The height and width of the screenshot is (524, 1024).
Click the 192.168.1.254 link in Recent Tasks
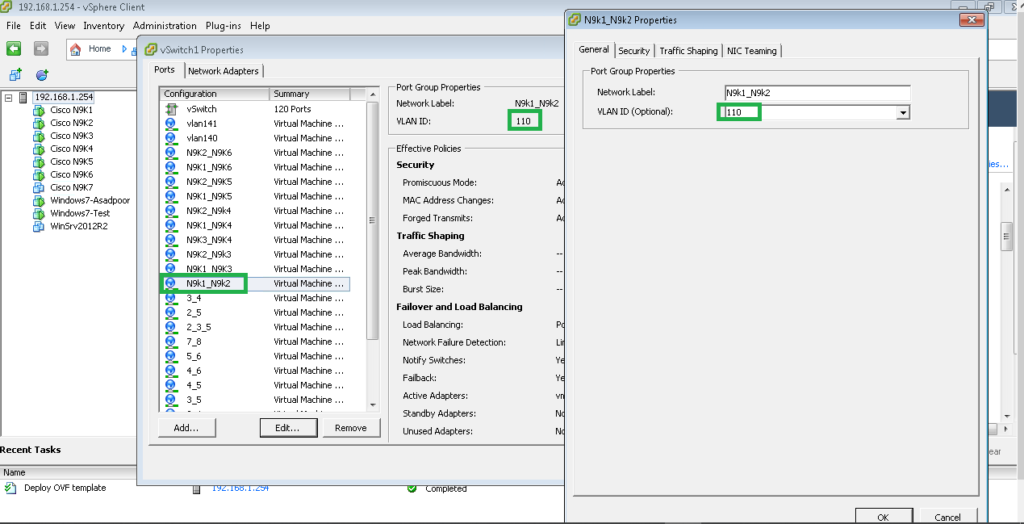240,488
